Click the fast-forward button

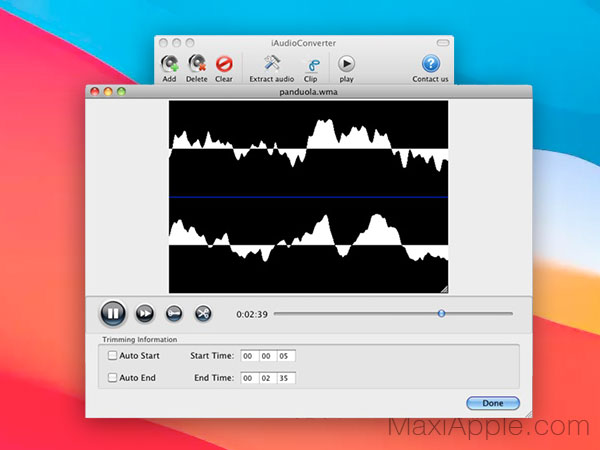[145, 314]
